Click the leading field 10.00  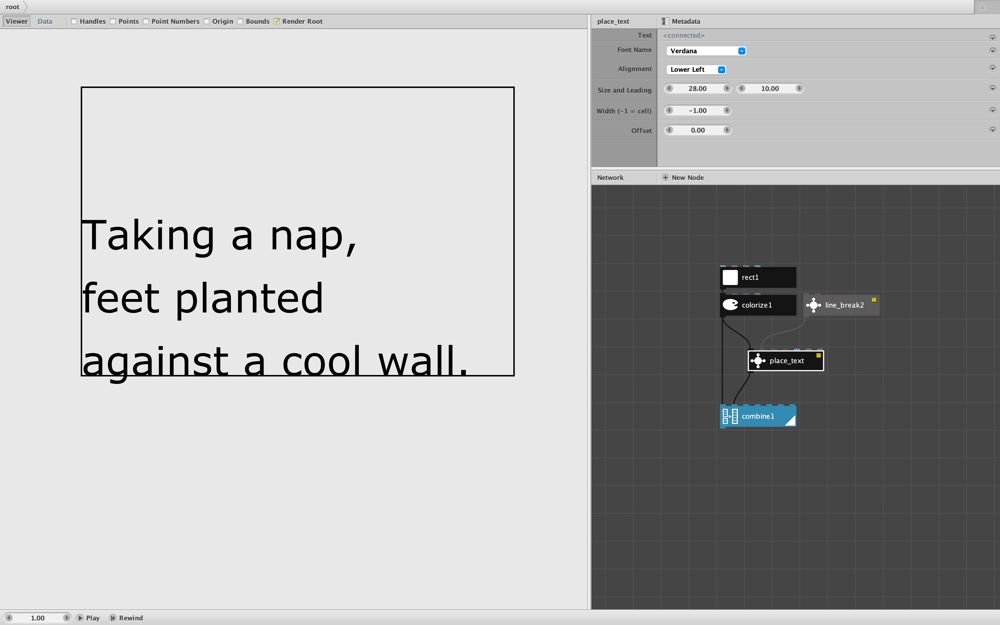770,89
